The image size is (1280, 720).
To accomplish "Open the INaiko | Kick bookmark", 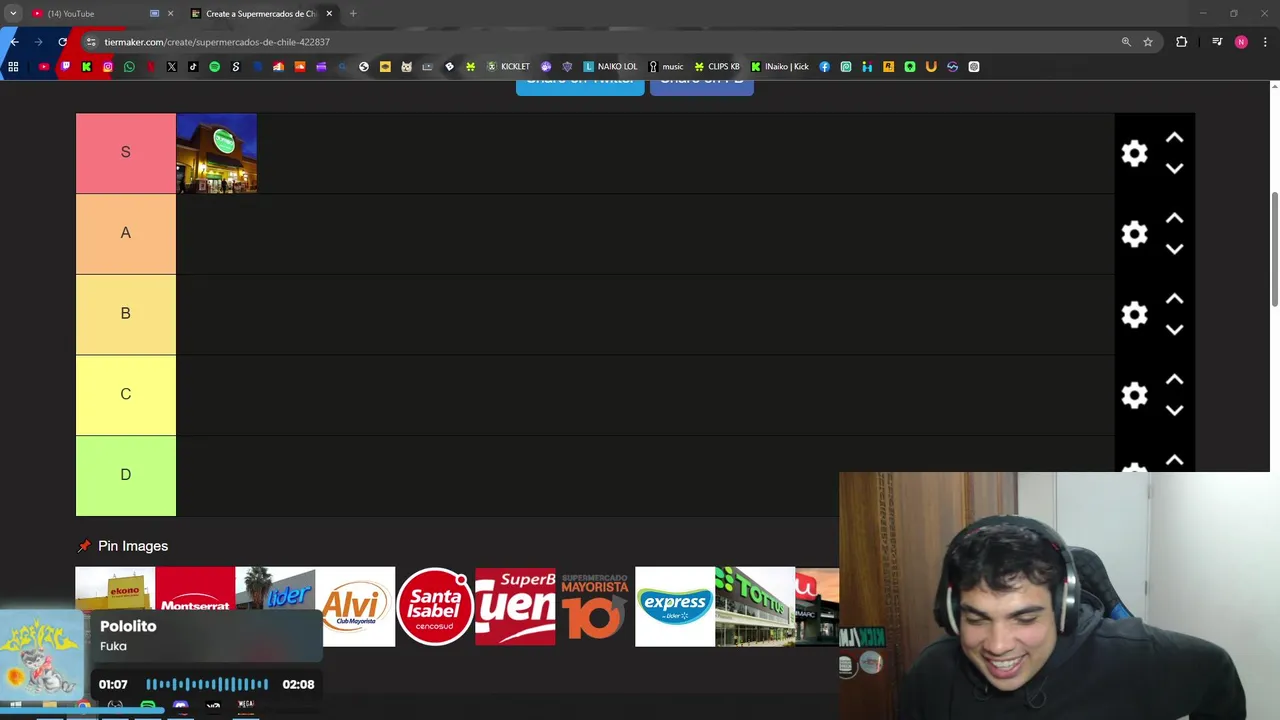I will tap(779, 67).
